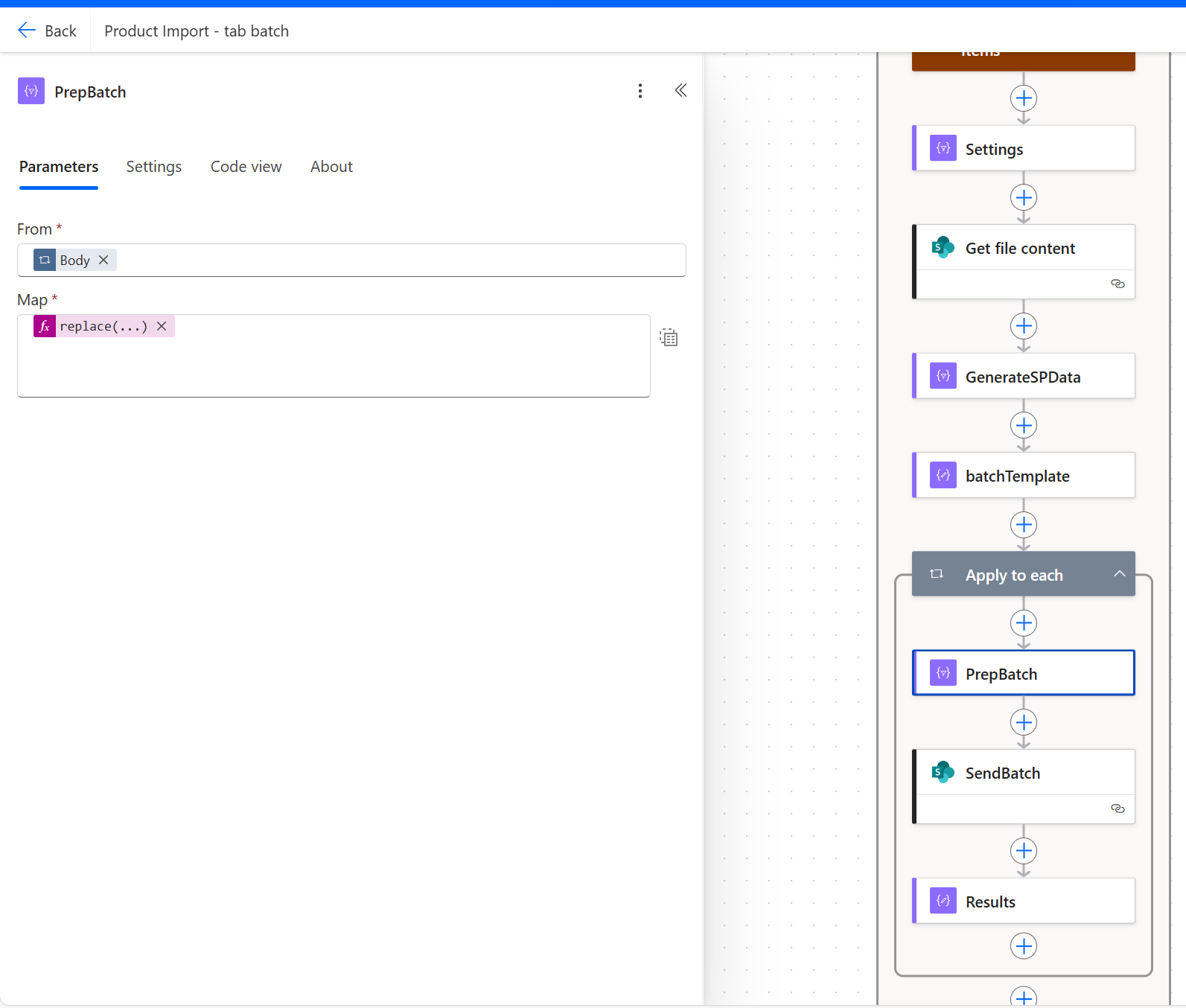Switch to the Settings tab
Image resolution: width=1186 pixels, height=1008 pixels.
pyautogui.click(x=153, y=167)
